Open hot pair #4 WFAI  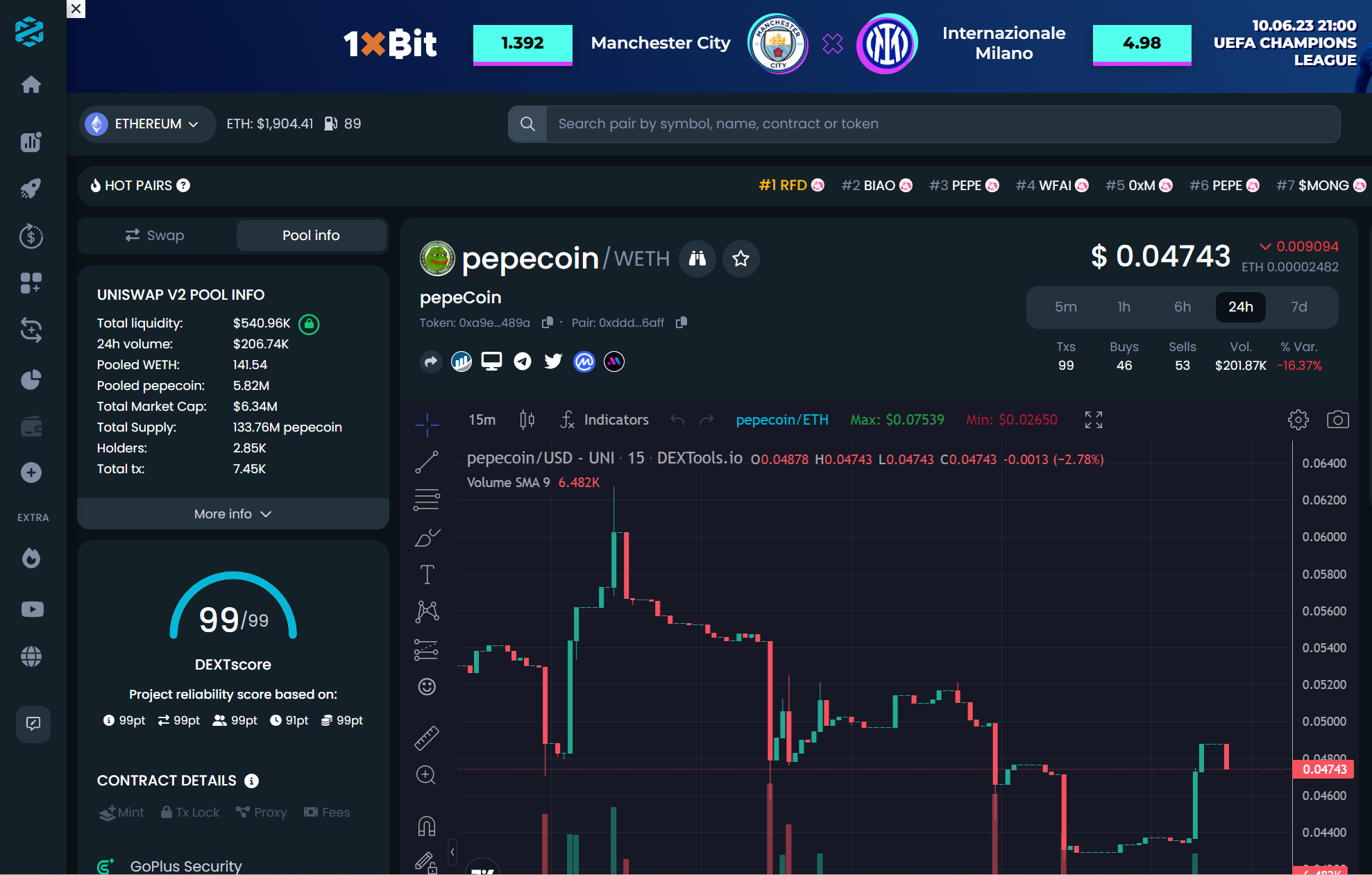pos(1052,185)
